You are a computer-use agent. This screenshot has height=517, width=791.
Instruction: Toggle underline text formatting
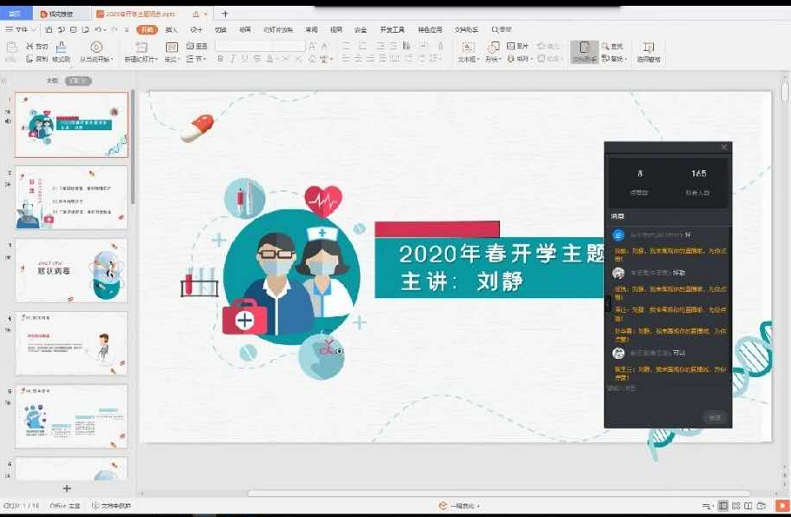246,59
